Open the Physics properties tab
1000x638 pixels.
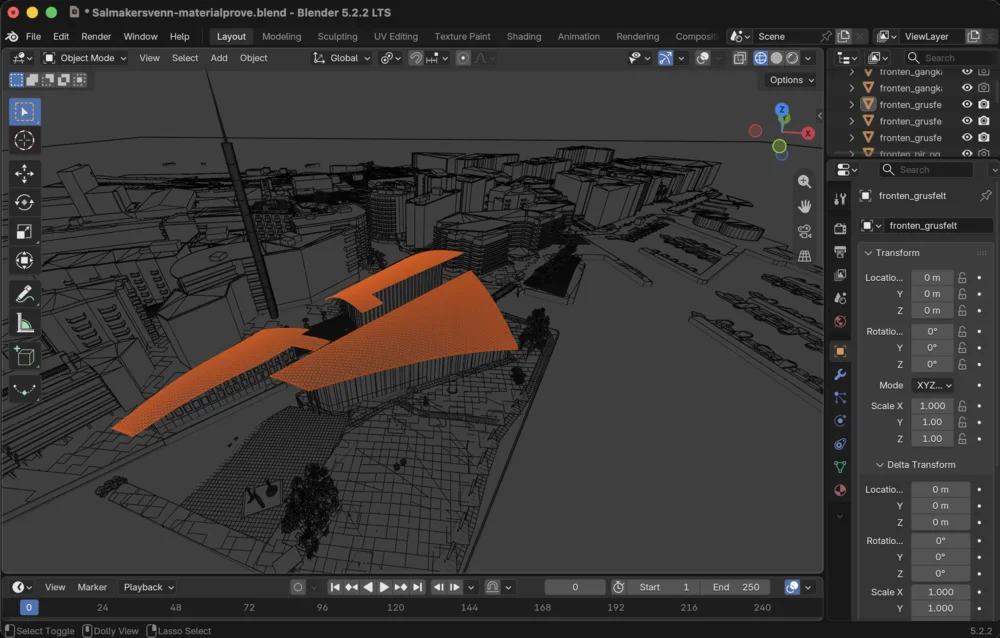click(840, 420)
